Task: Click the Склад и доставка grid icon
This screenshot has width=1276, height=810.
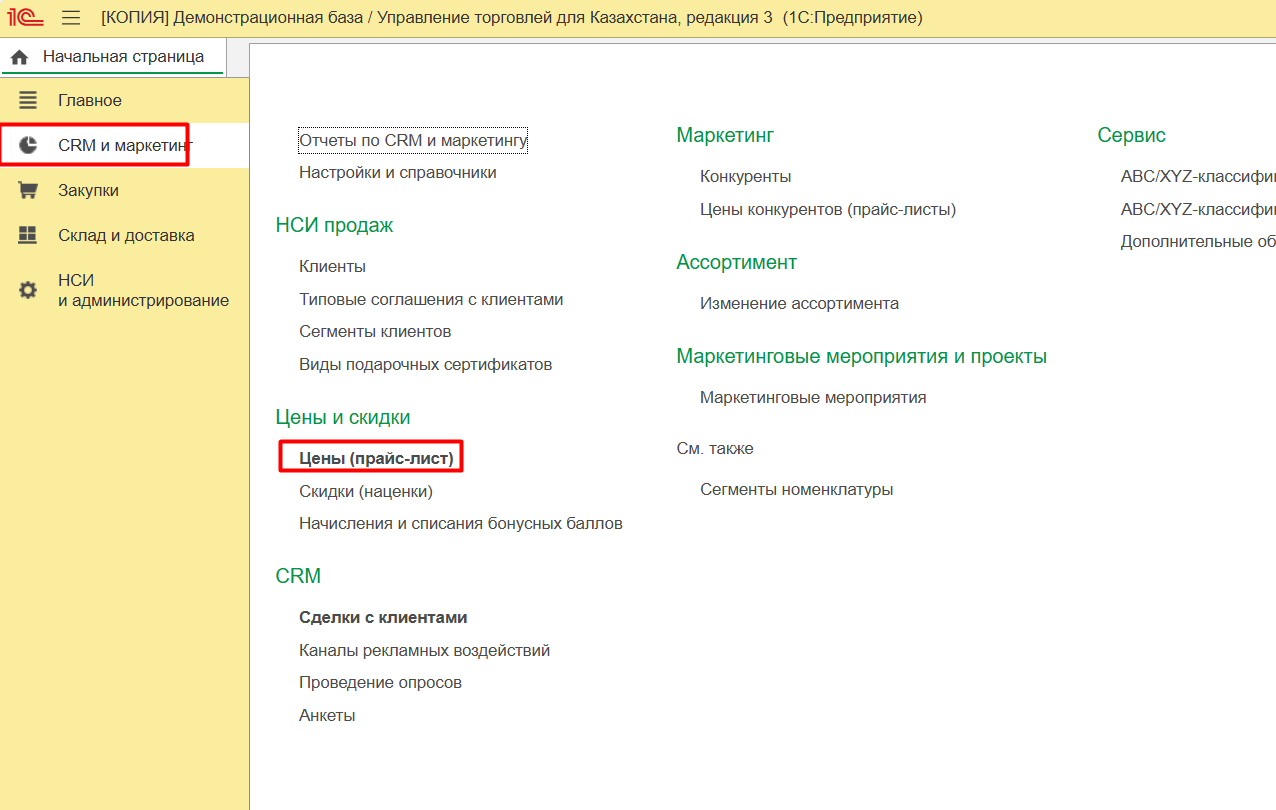Action: (x=28, y=235)
